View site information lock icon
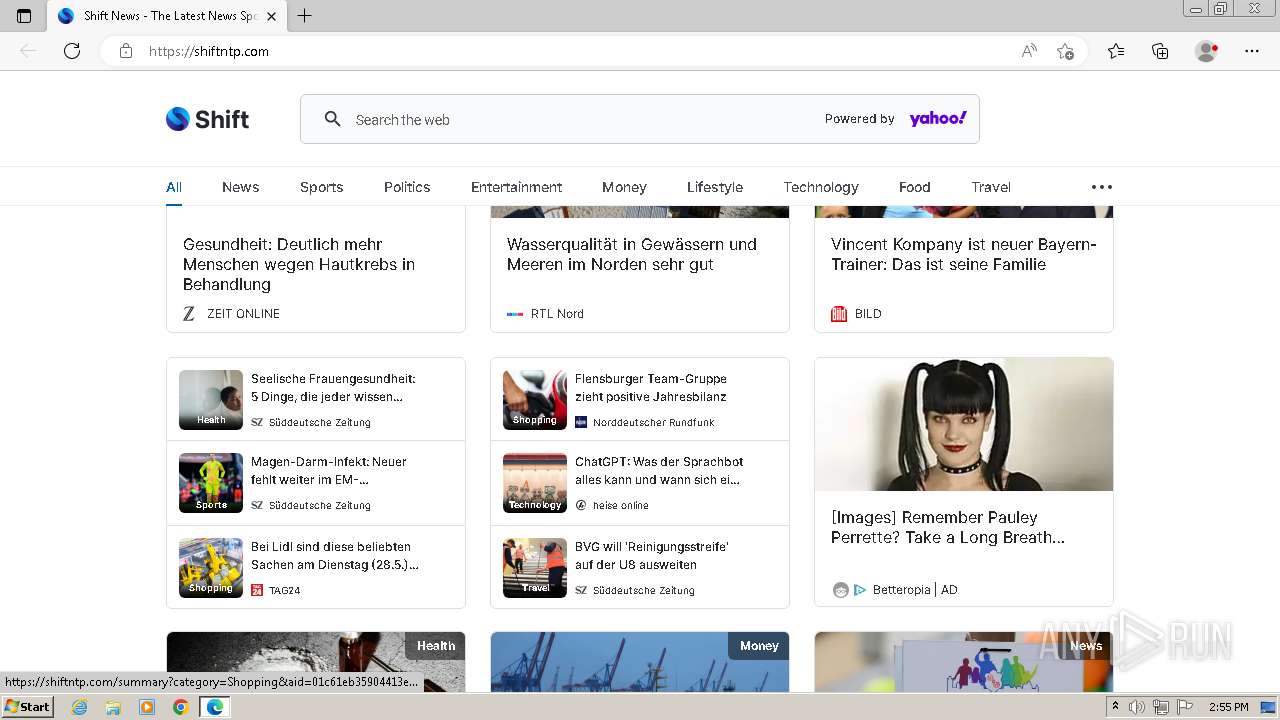Image resolution: width=1280 pixels, height=720 pixels. (x=126, y=51)
